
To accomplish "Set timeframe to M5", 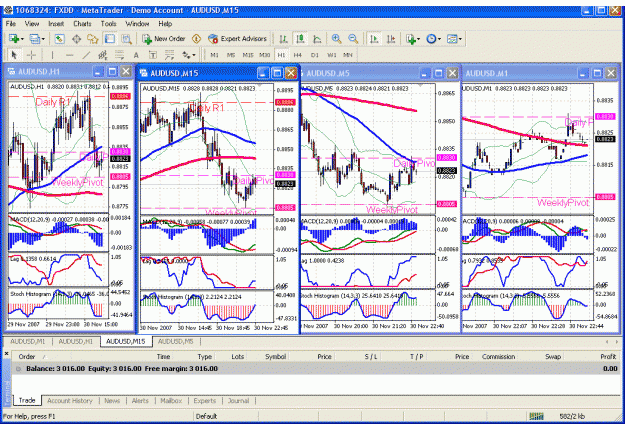I will (231, 55).
